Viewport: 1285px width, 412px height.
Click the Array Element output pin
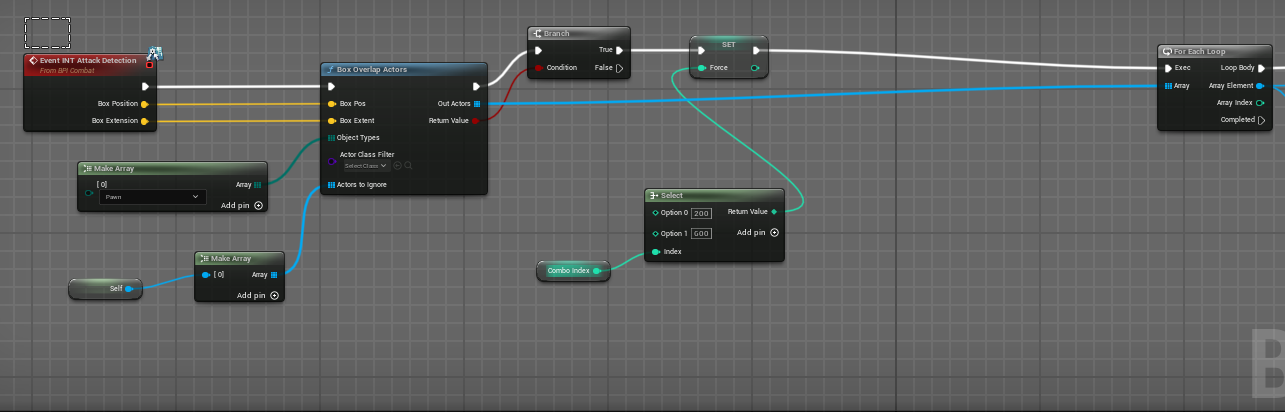point(1261,86)
